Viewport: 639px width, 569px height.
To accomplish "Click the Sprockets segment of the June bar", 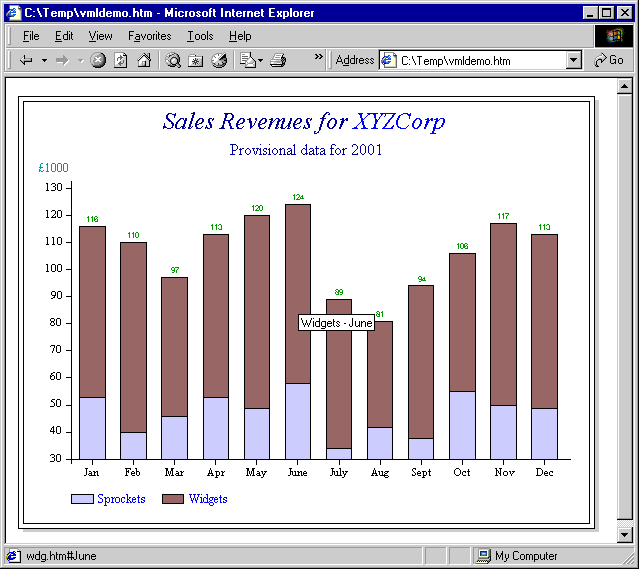I will tap(298, 421).
